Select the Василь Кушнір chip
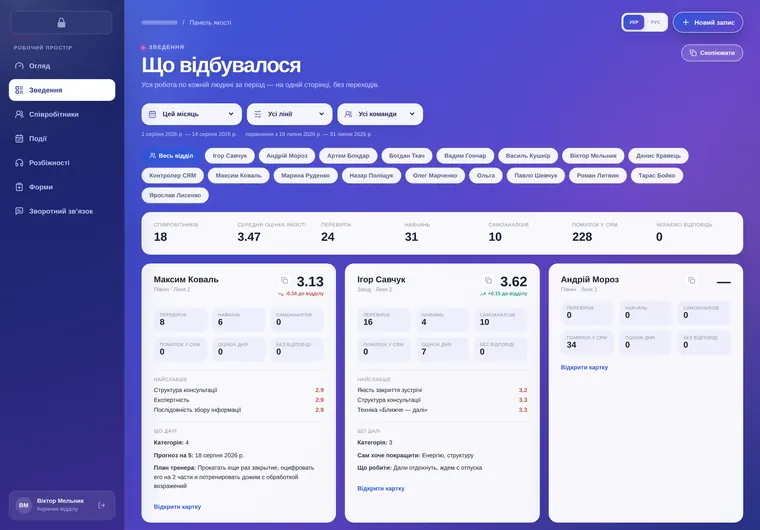This screenshot has width=760, height=530. [528, 156]
